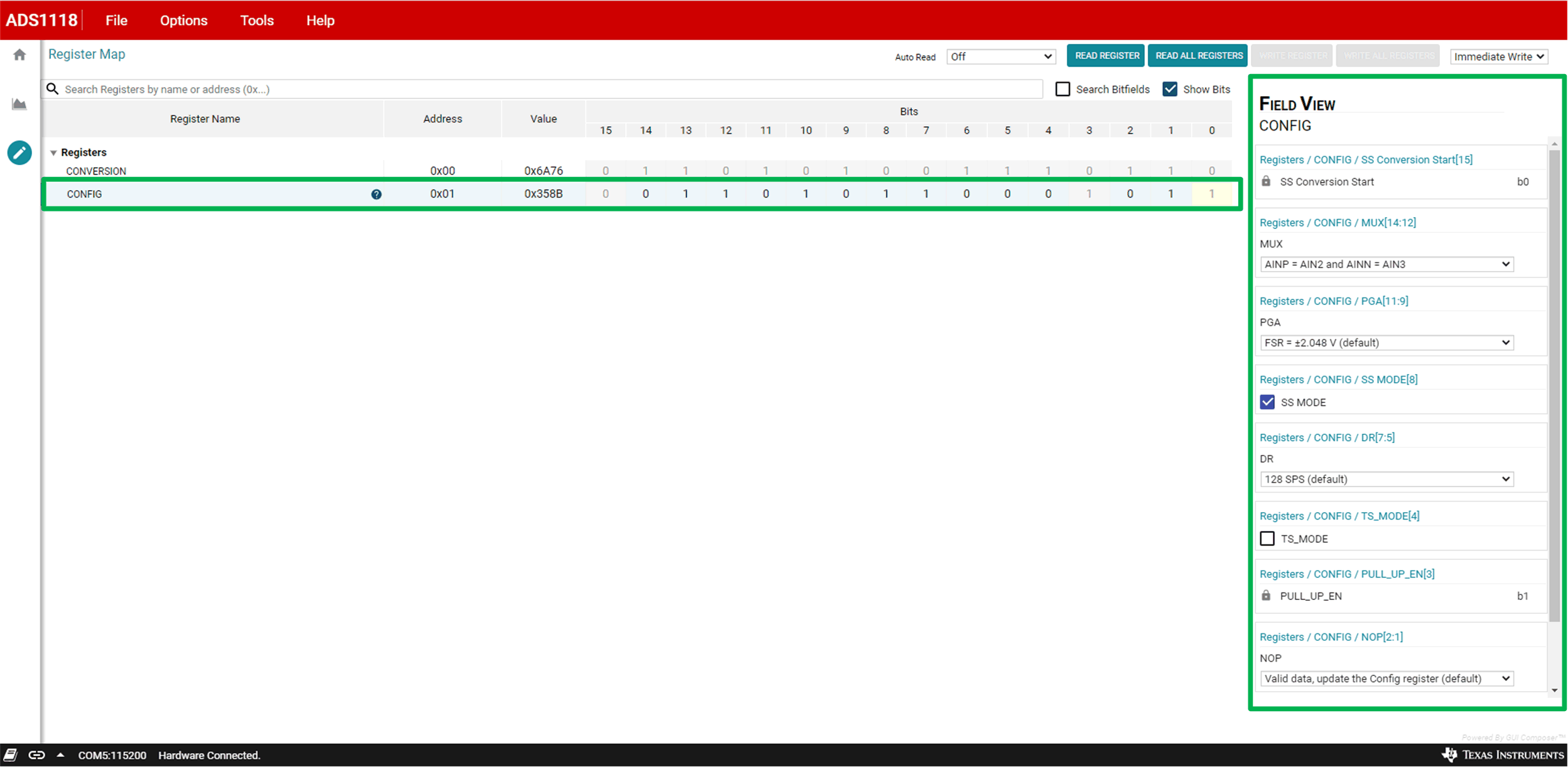The height and width of the screenshot is (767, 1568).
Task: Click the Texas Instruments logo
Action: pyautogui.click(x=1502, y=754)
